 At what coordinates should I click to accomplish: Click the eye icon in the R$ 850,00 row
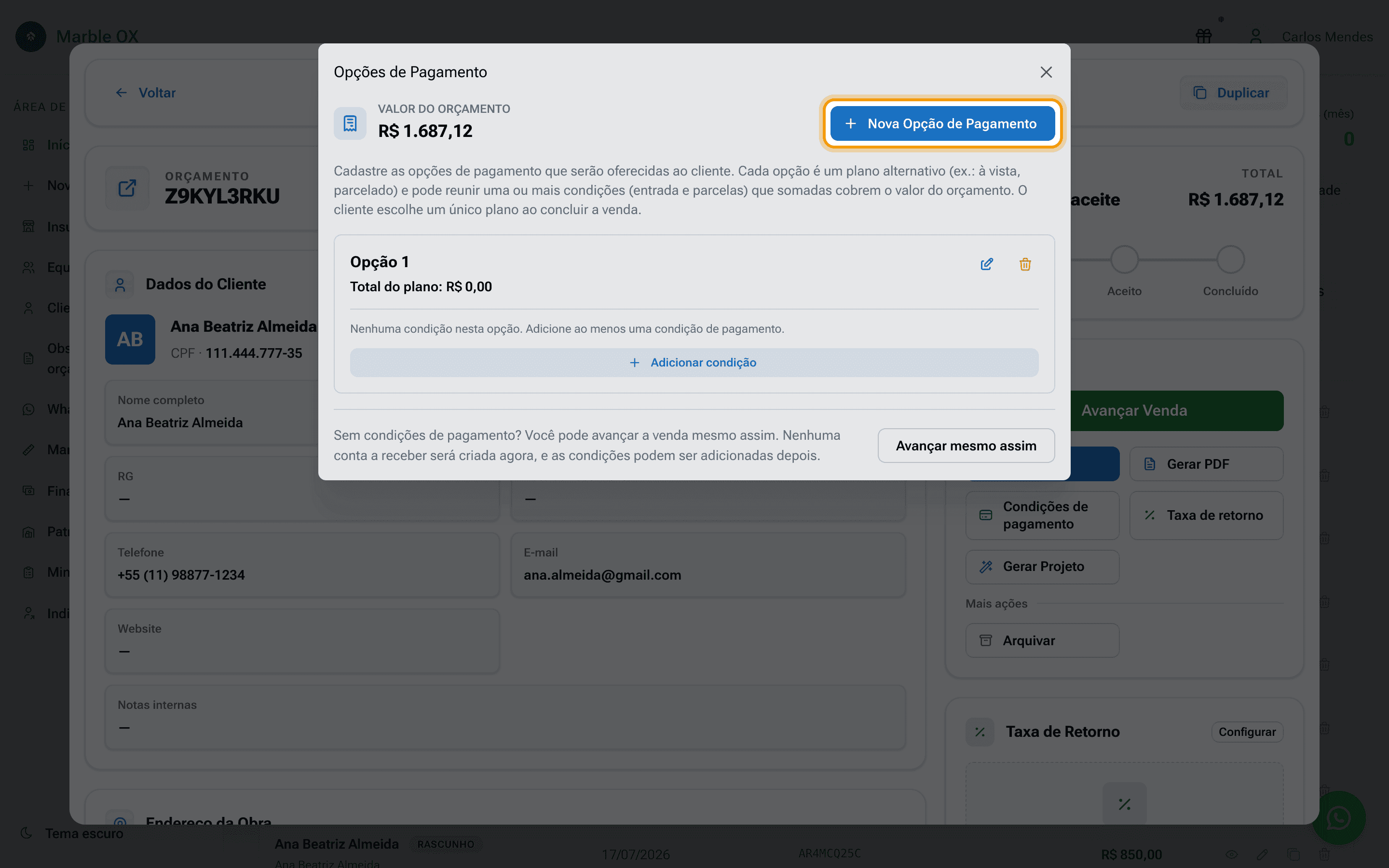click(1231, 854)
